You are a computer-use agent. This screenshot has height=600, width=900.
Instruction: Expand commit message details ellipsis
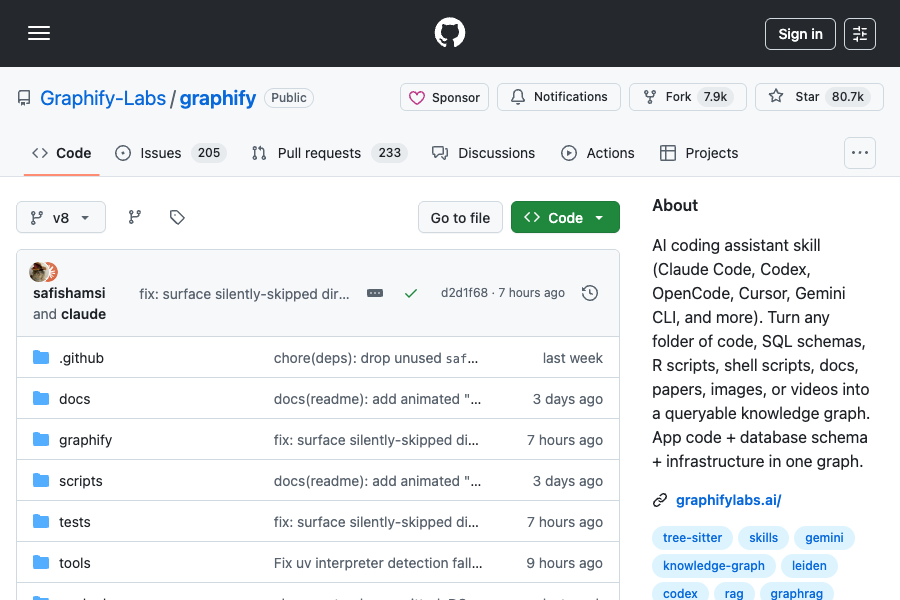[x=375, y=293]
